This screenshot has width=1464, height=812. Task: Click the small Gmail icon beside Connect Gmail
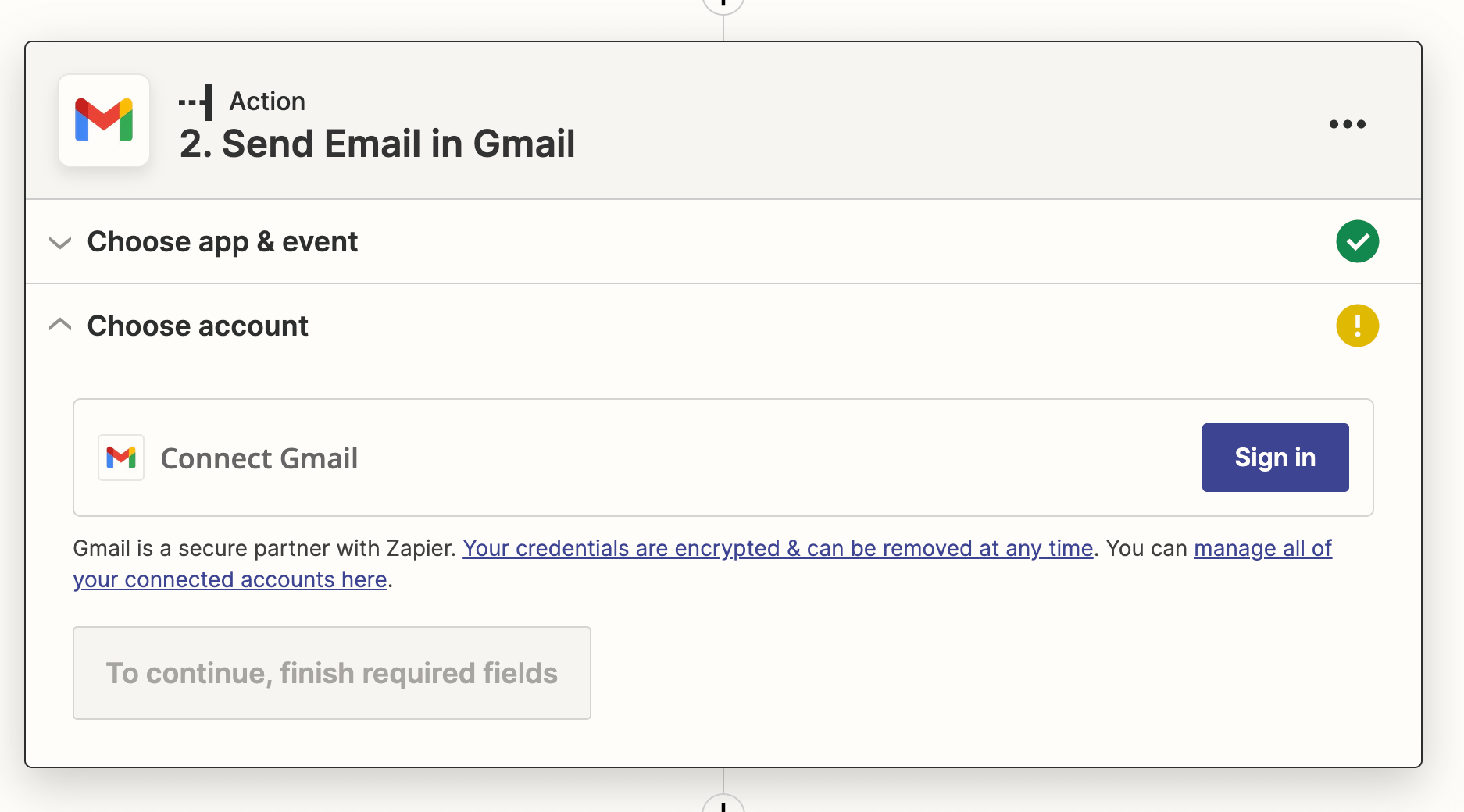click(121, 458)
